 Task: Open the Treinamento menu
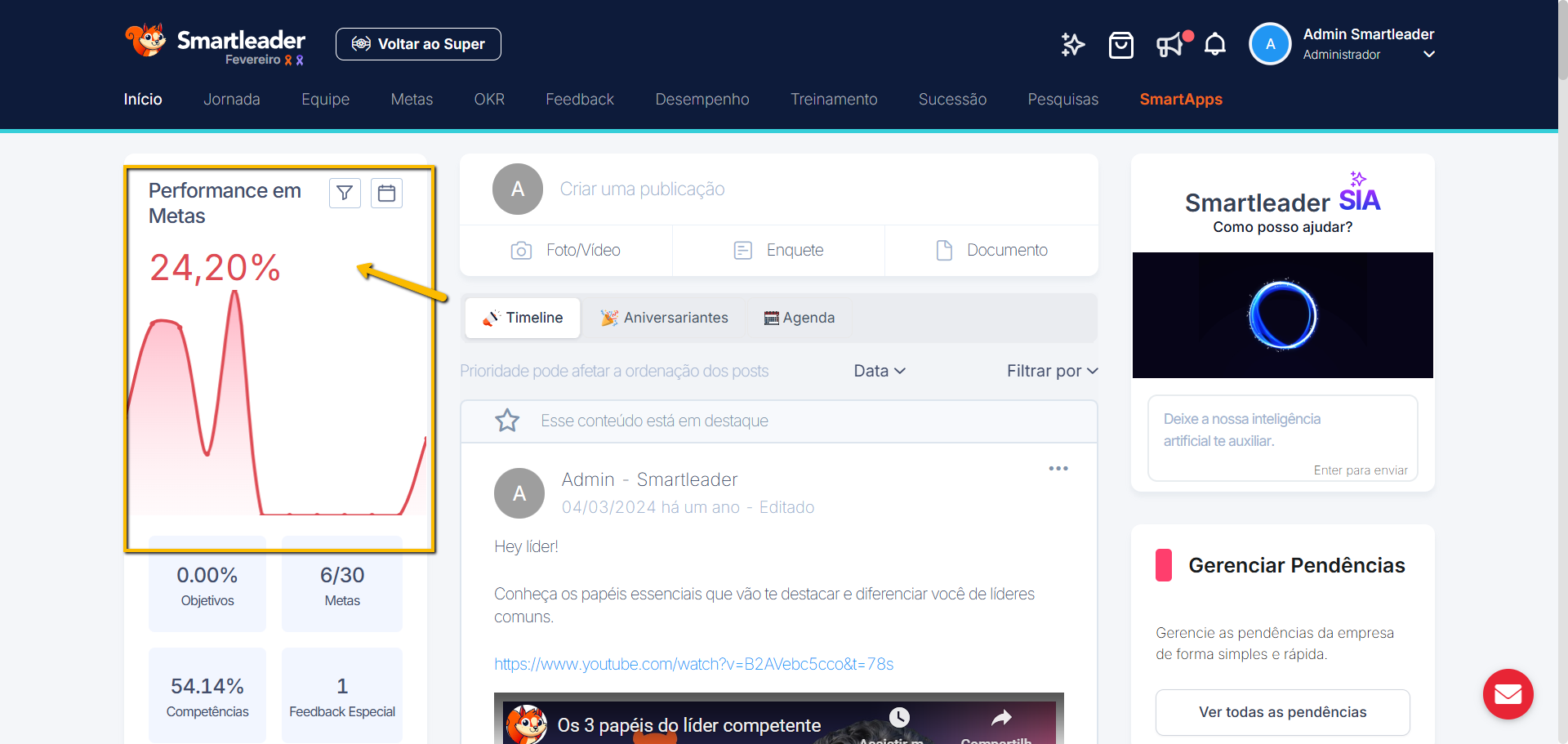point(834,100)
